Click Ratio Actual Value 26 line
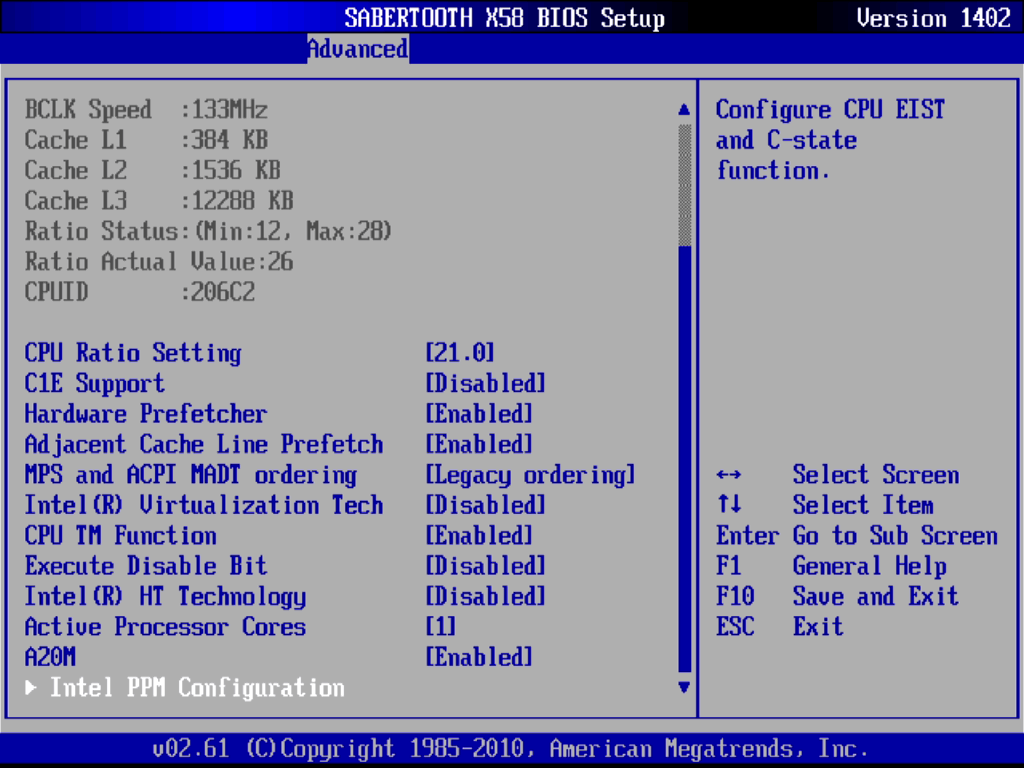Screen dimensions: 1024x768 click(159, 261)
